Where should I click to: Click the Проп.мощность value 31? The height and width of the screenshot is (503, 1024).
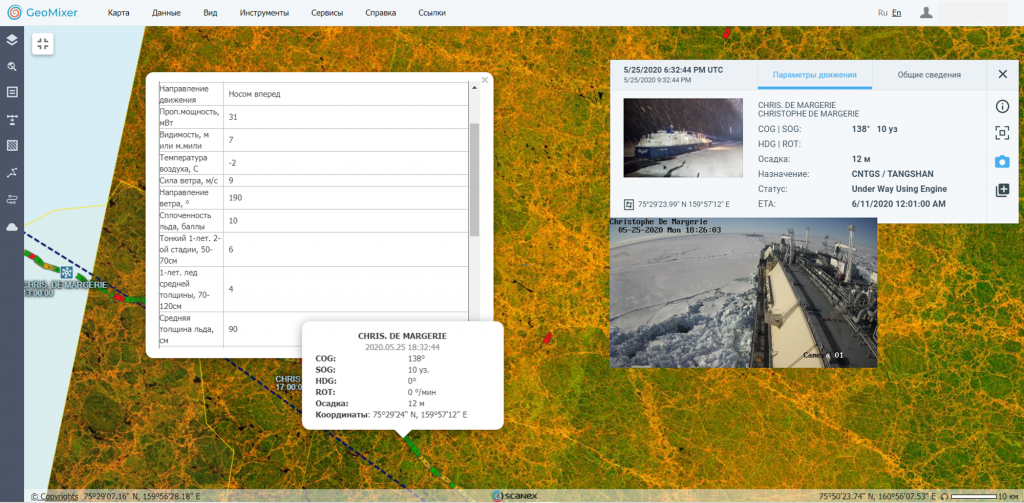tap(232, 116)
